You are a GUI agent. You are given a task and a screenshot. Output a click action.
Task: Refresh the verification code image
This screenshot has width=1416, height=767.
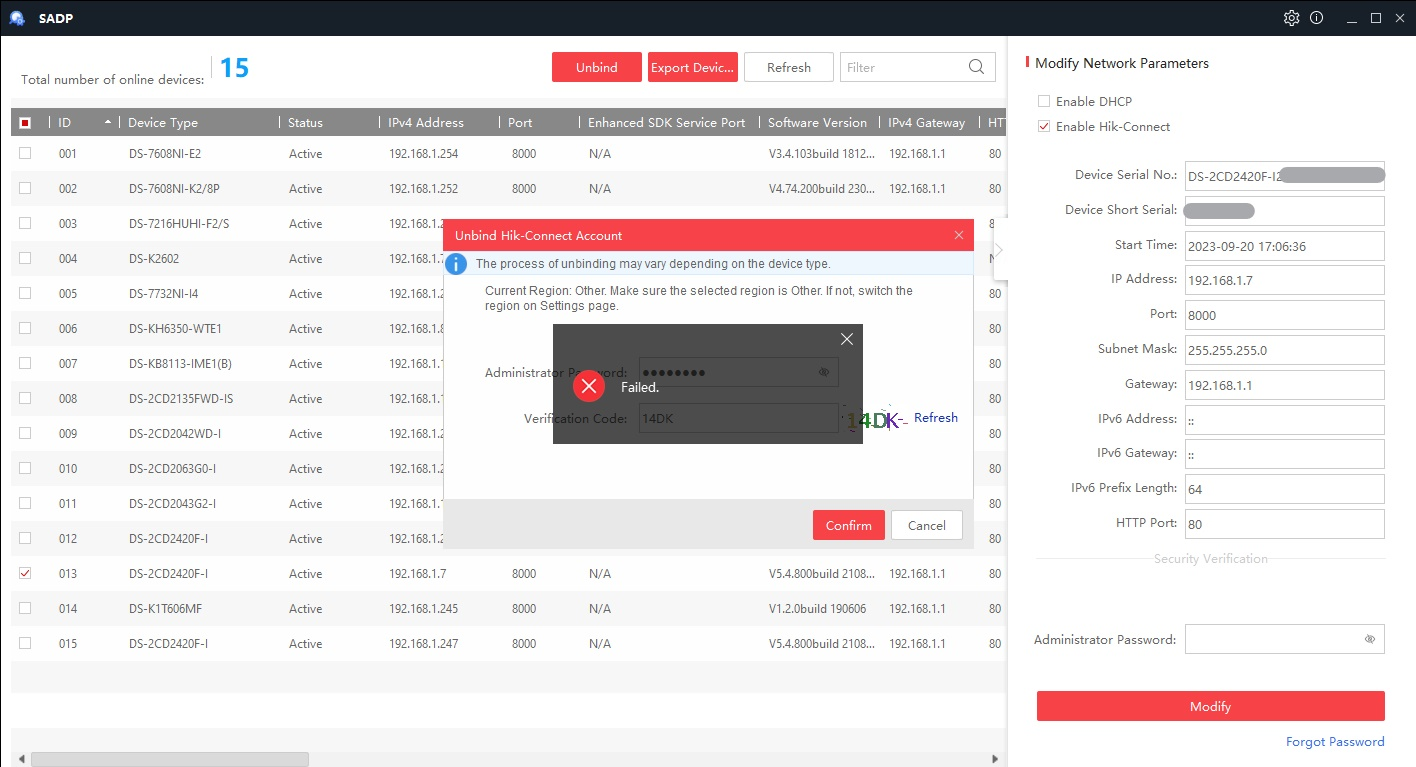point(936,418)
